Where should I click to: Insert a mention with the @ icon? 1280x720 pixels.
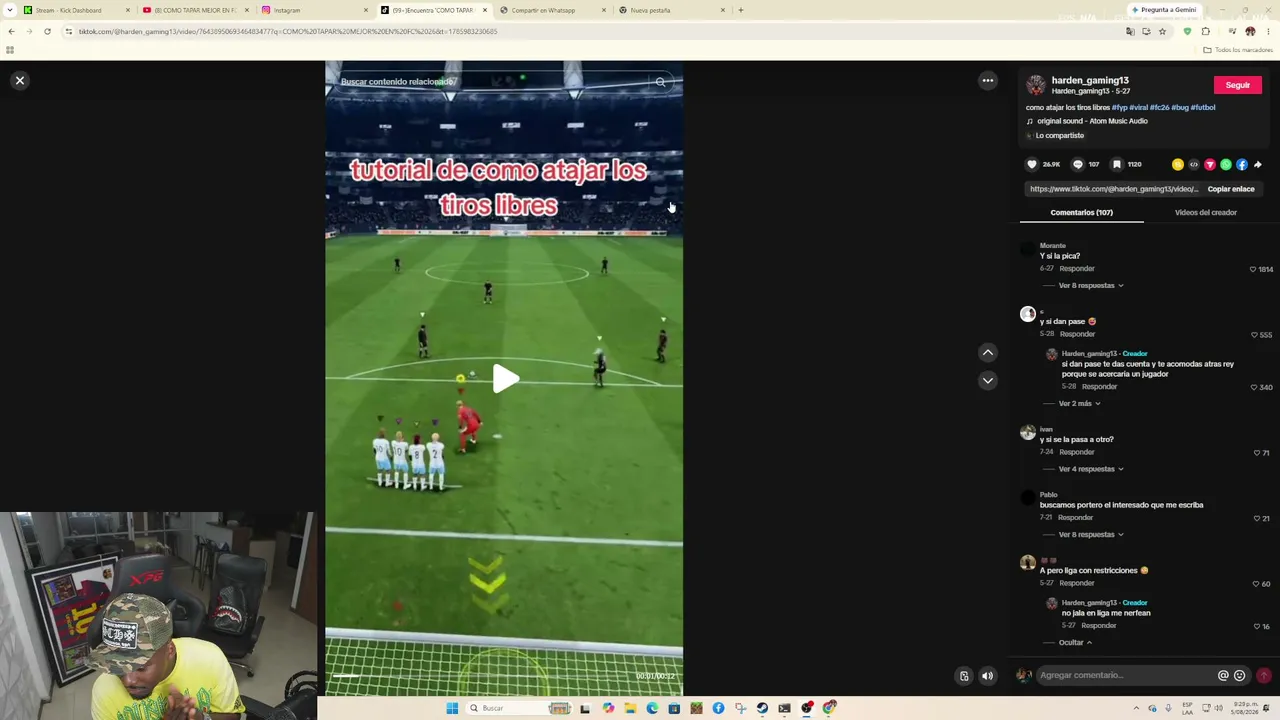coord(1223,675)
